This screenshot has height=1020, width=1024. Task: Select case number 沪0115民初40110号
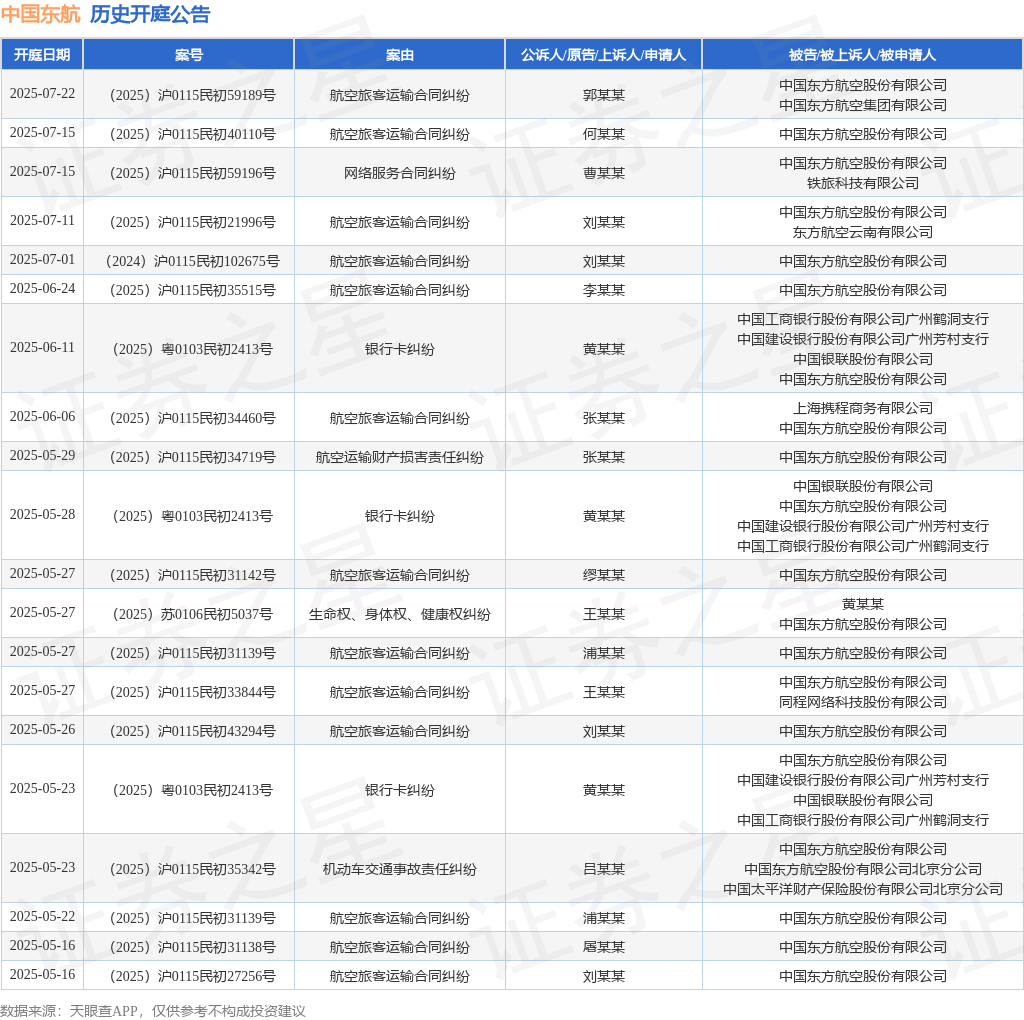(192, 135)
